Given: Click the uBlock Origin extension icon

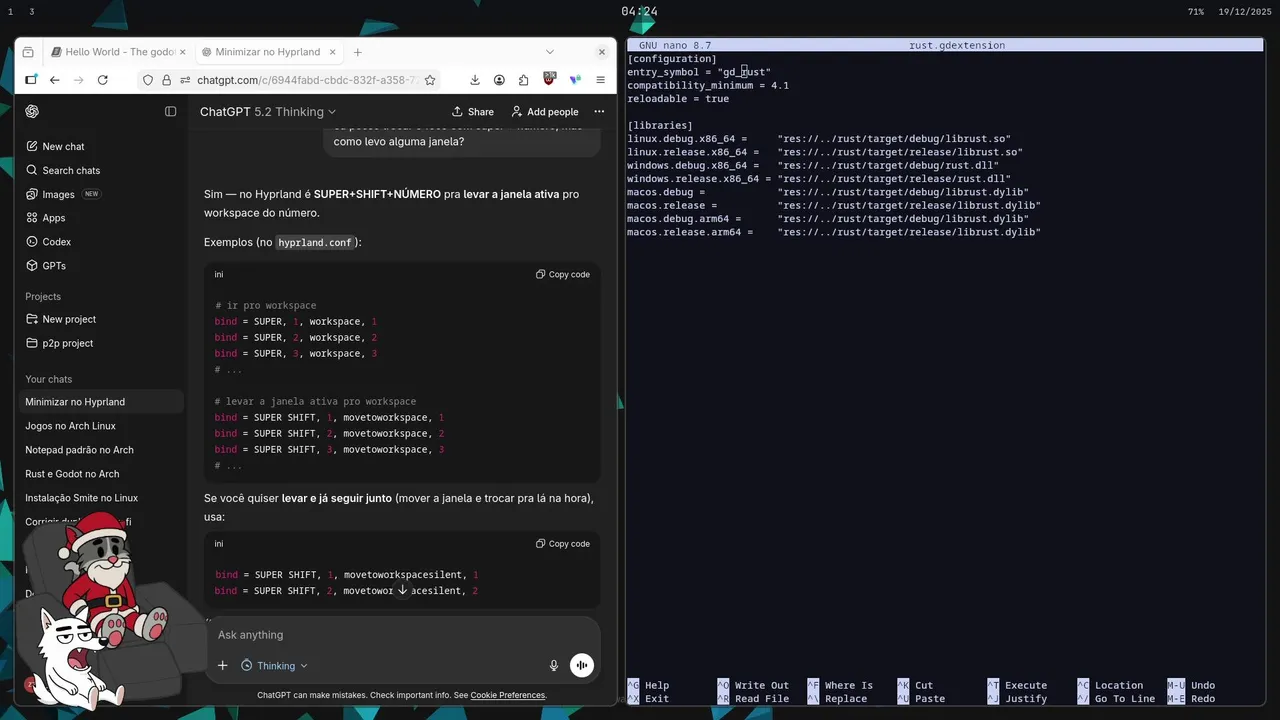Looking at the screenshot, I should click(x=549, y=79).
